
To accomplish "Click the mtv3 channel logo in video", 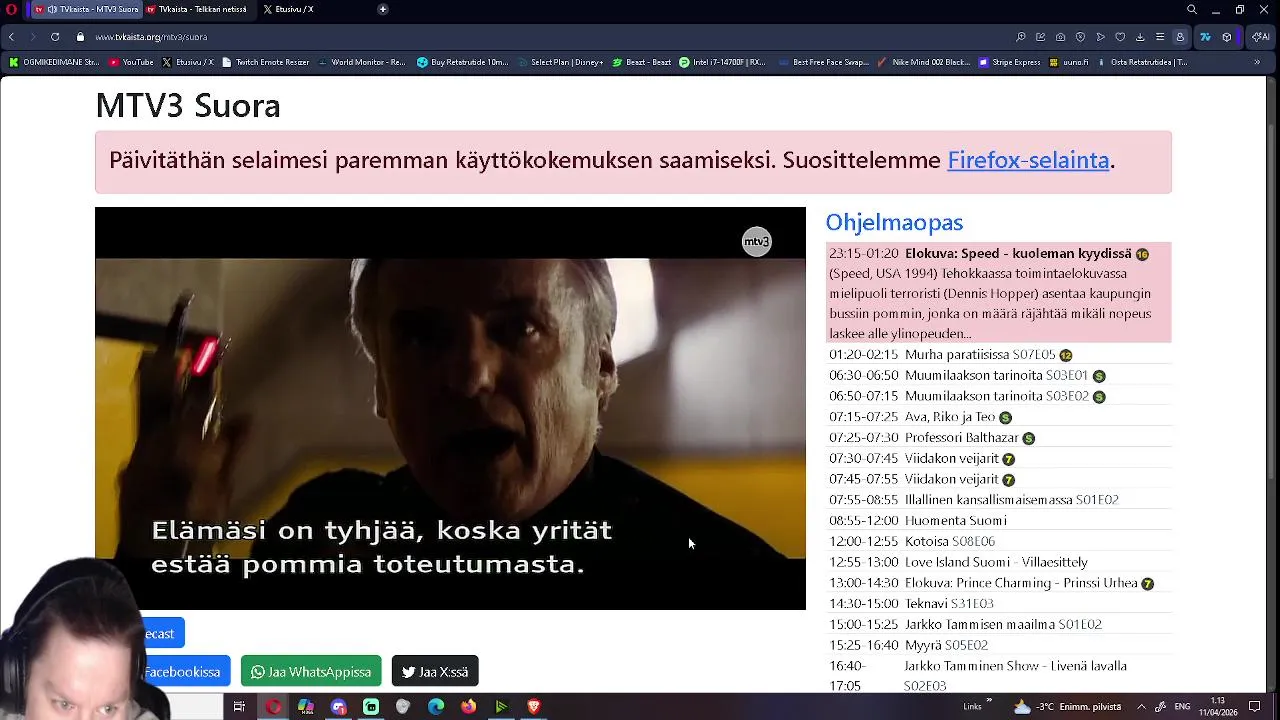I will [x=757, y=241].
